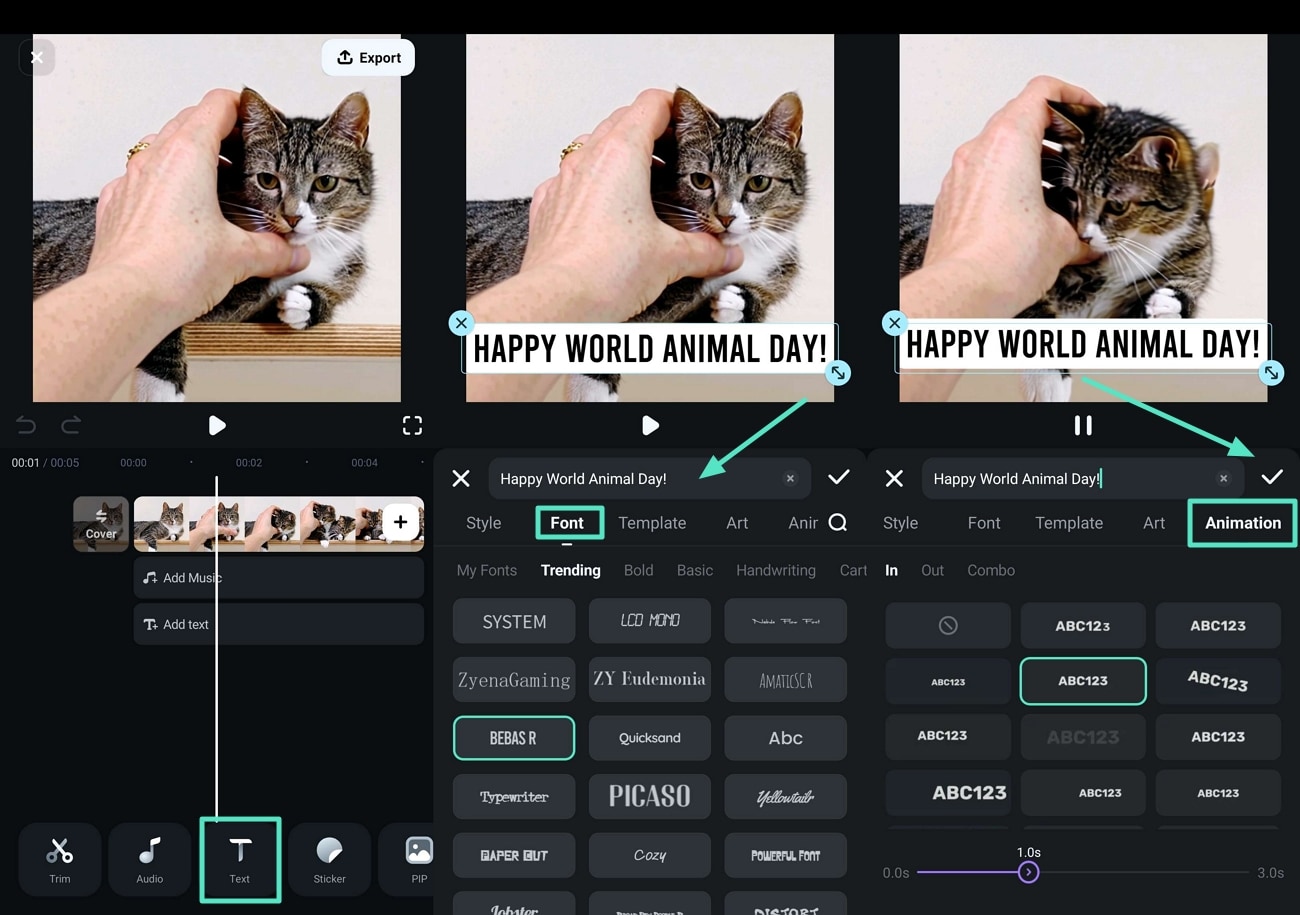
Task: Close the Font panel with X
Action: [461, 478]
